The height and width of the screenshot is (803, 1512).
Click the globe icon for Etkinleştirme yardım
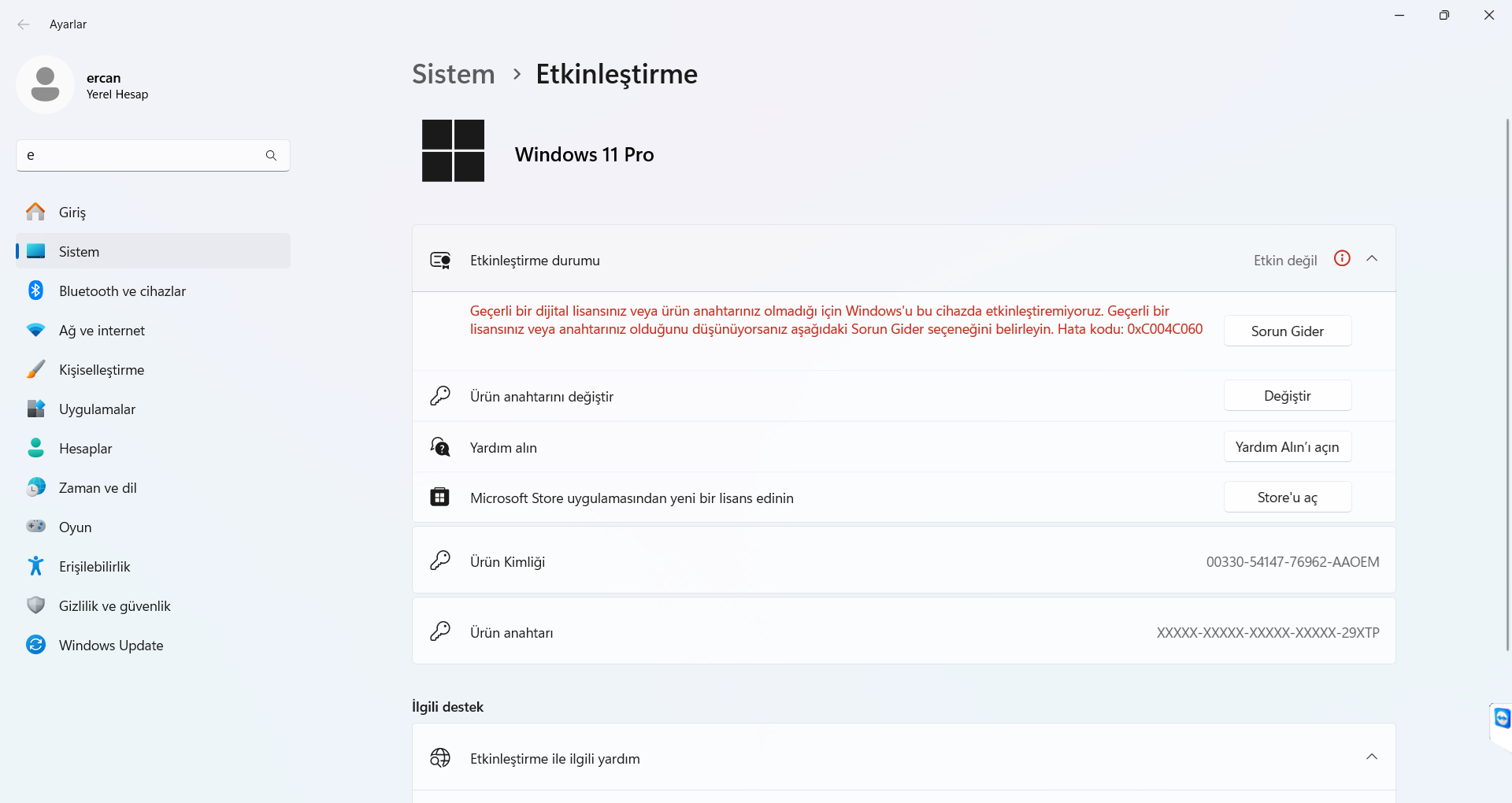tap(440, 757)
